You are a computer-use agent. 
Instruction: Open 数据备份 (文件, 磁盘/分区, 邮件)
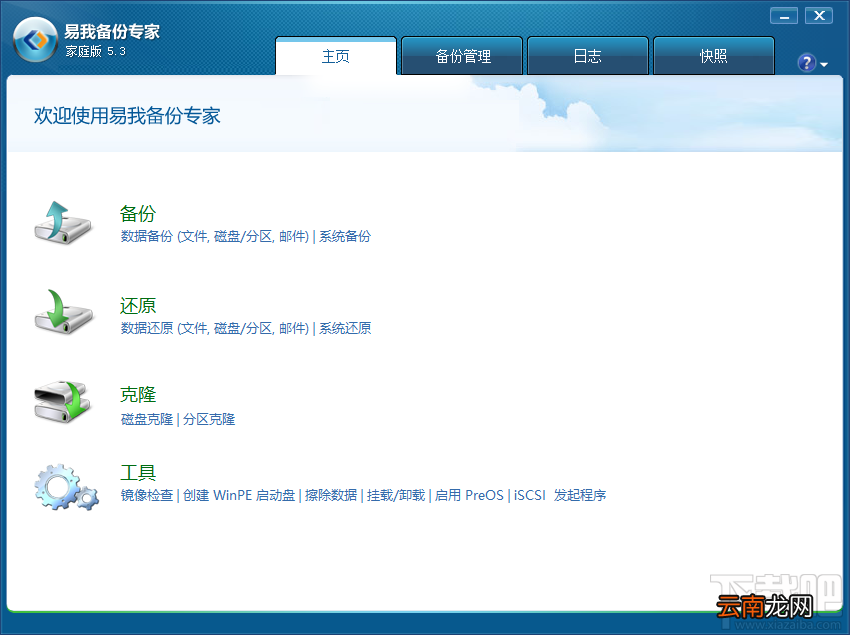point(215,236)
